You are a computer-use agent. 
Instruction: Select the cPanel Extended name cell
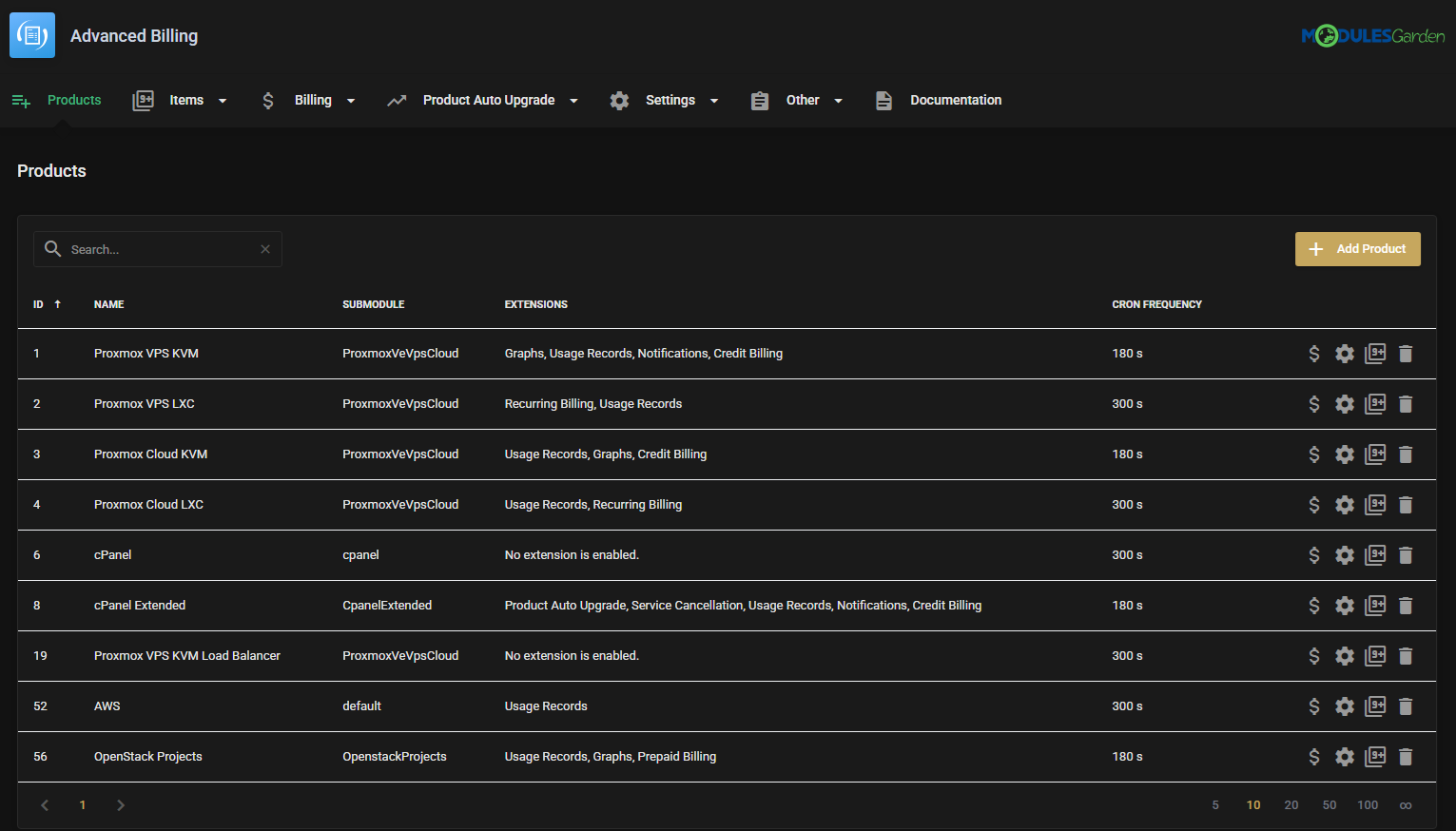pos(140,606)
